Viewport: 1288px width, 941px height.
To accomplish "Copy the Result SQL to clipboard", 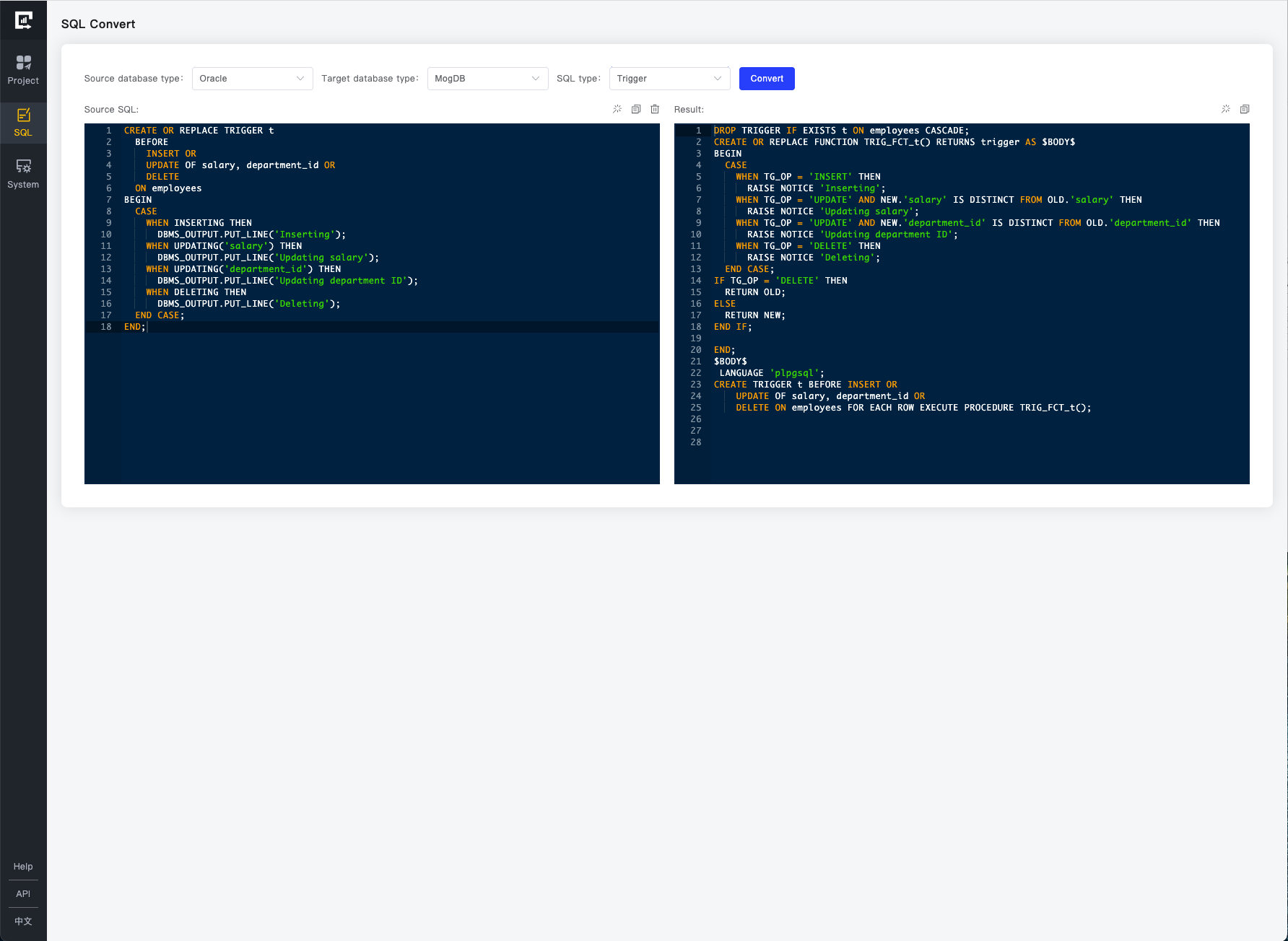I will point(1245,109).
